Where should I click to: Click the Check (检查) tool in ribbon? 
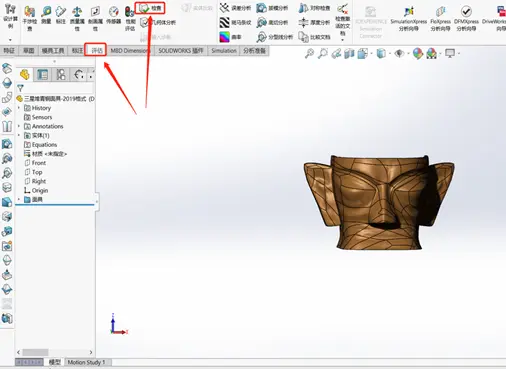click(150, 8)
